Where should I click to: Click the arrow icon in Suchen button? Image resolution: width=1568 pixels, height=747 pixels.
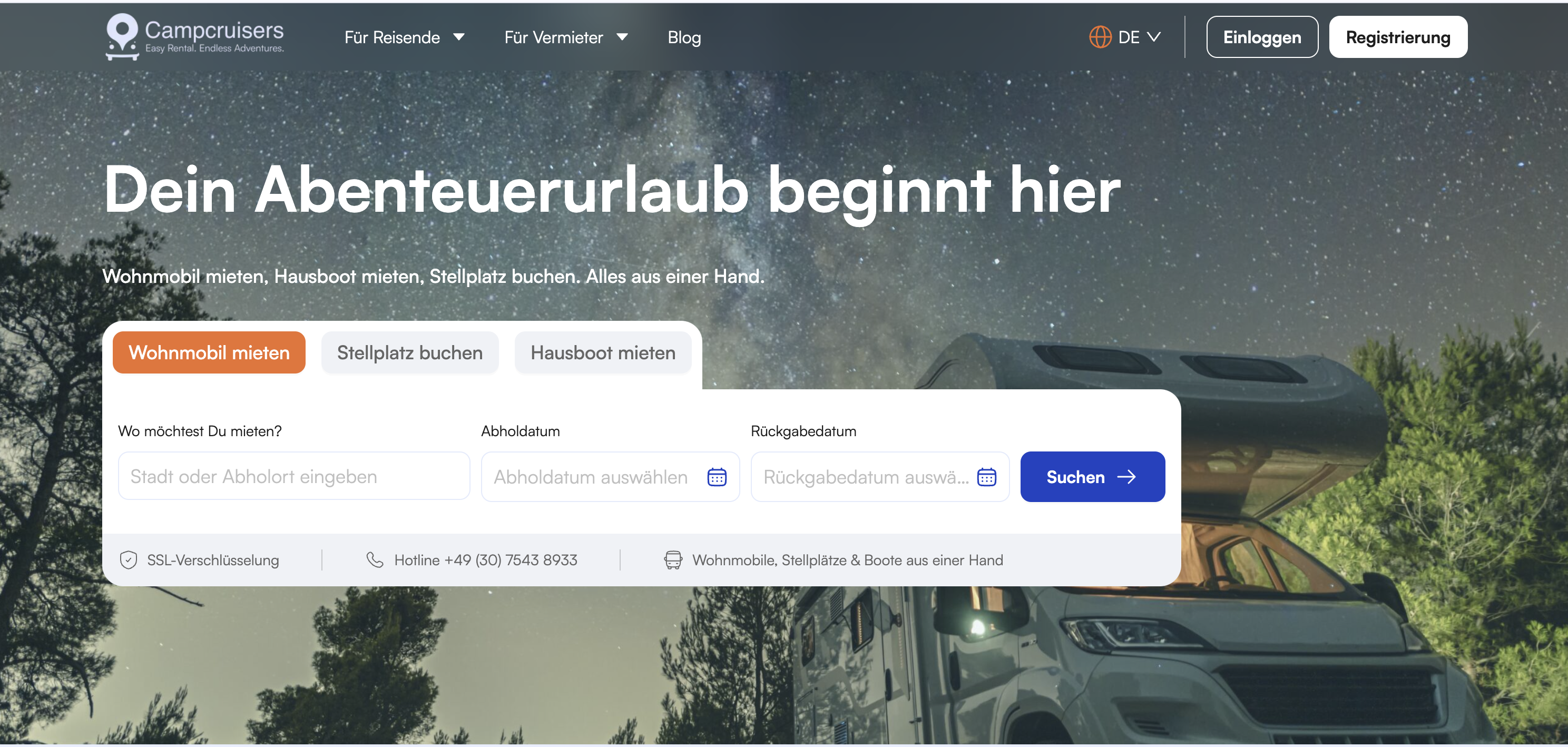pyautogui.click(x=1126, y=477)
